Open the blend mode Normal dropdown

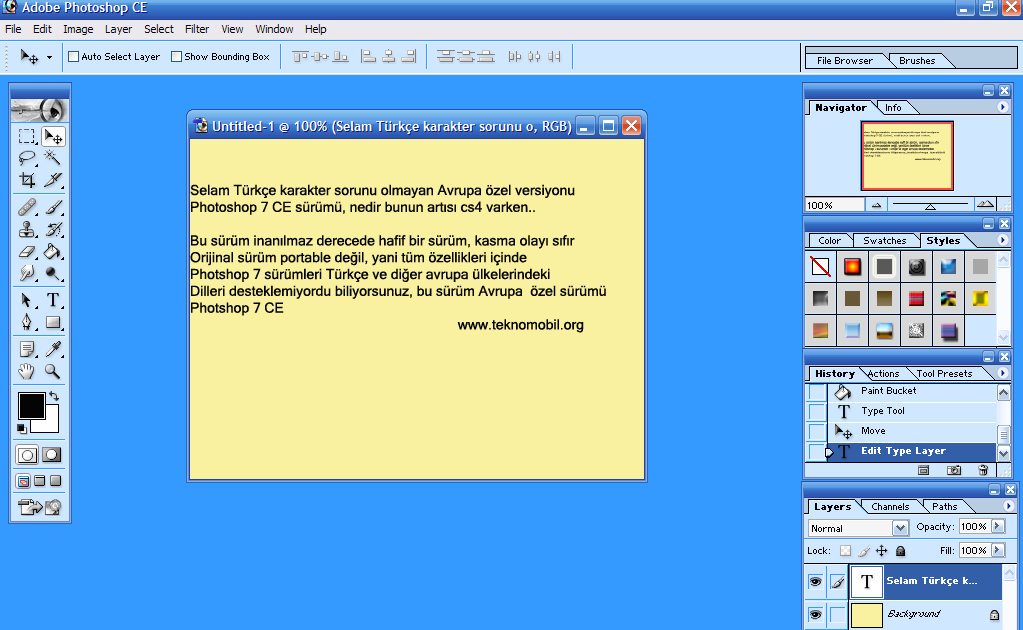[x=900, y=528]
